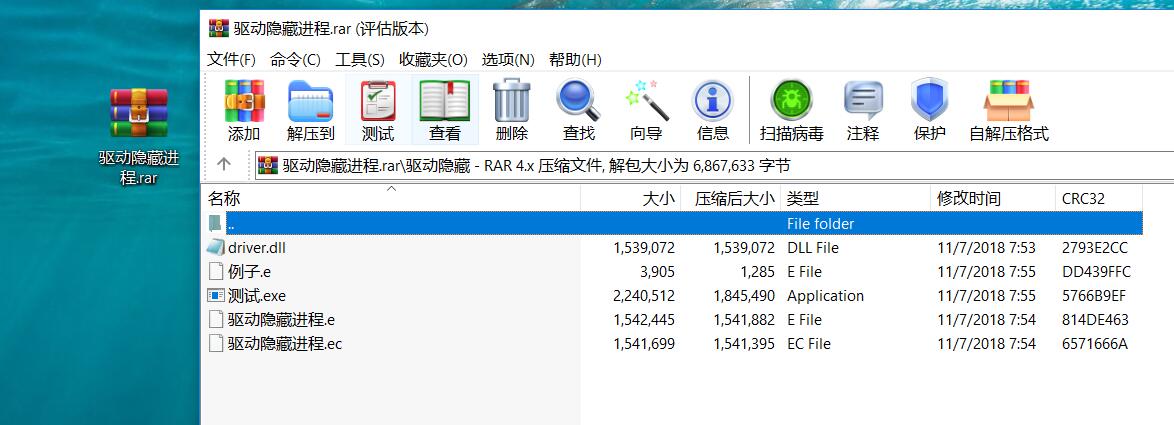
Task: Select the 驱动隐藏进程.ec file name
Action: pyautogui.click(x=285, y=343)
